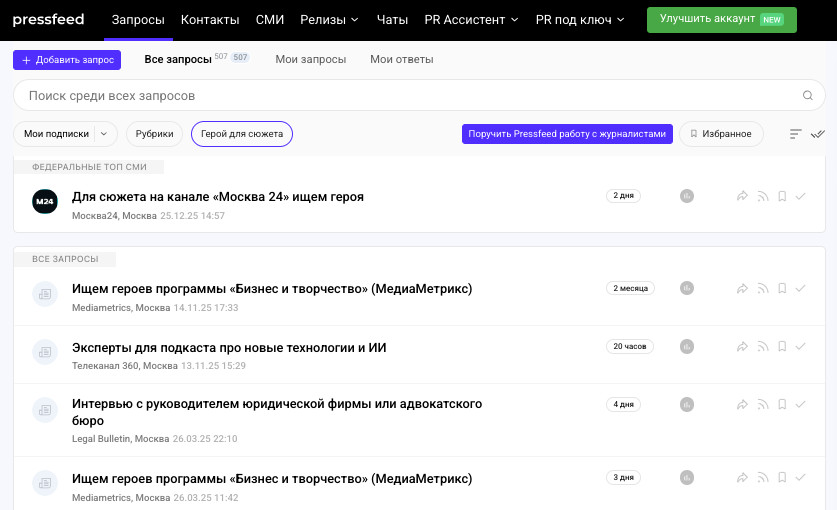837x510 pixels.
Task: Click the share arrow on the Москва 24 request
Action: point(742,197)
